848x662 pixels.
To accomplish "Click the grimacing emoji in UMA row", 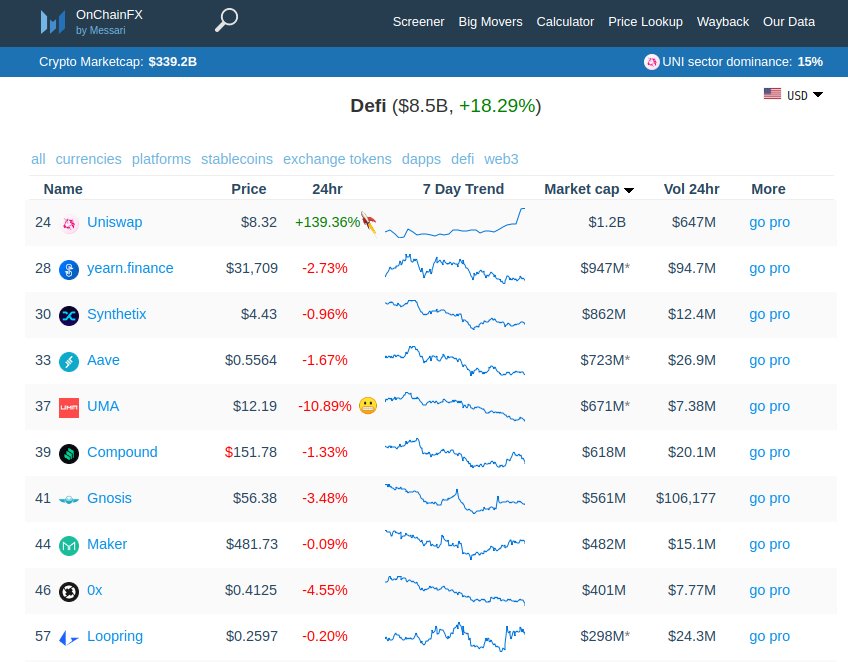I will tap(368, 406).
